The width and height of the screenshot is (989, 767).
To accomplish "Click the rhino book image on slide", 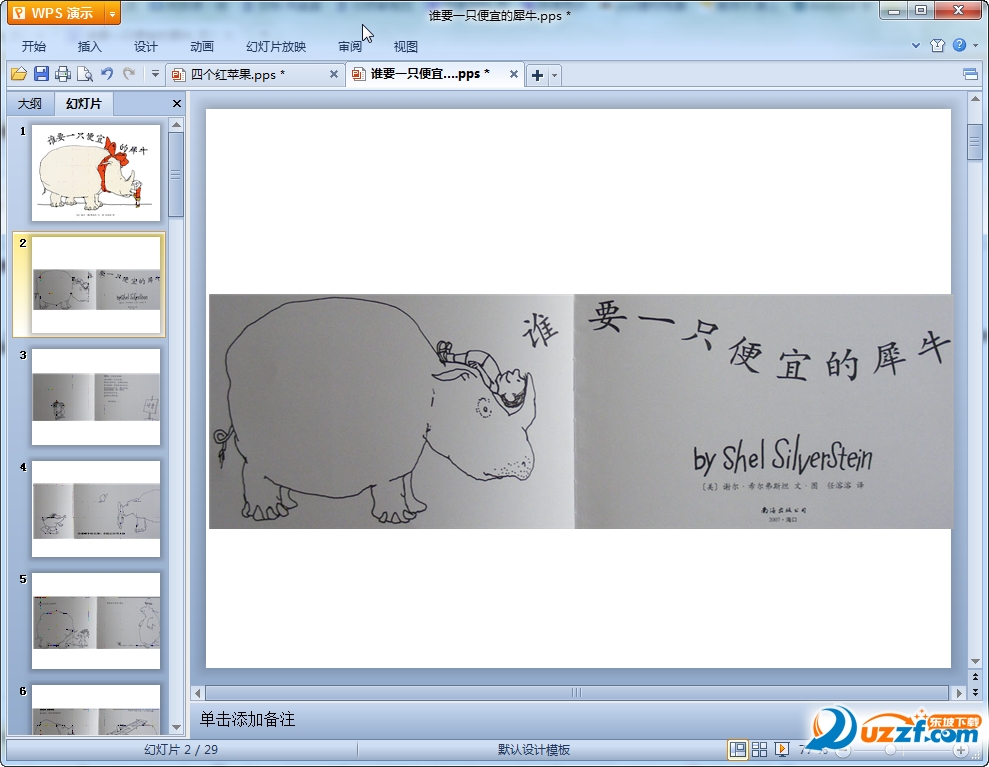I will tap(580, 411).
